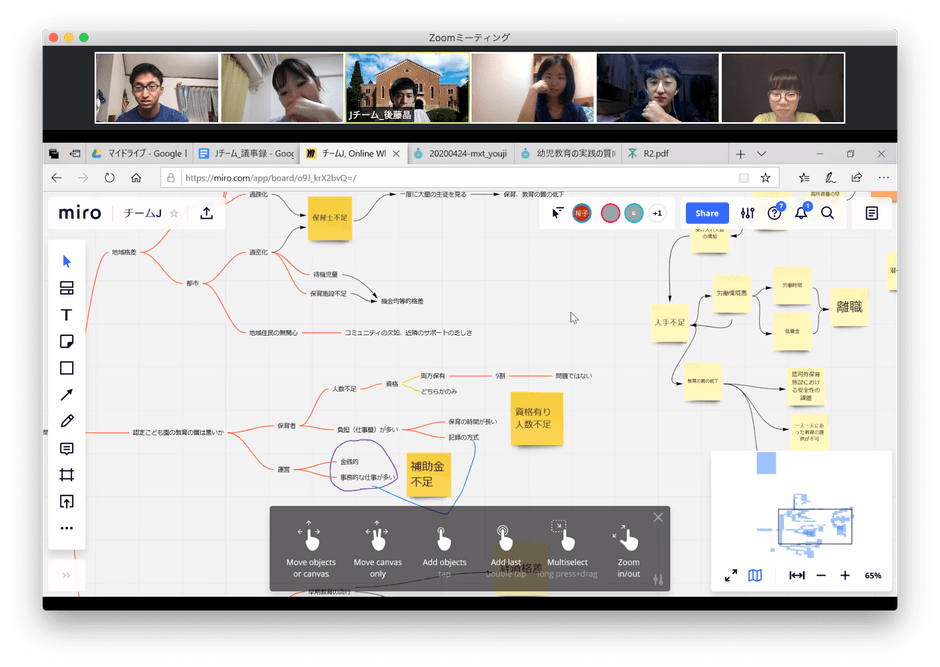Image resolution: width=940 pixels, height=667 pixels.
Task: Go to browser home page
Action: coord(136,178)
